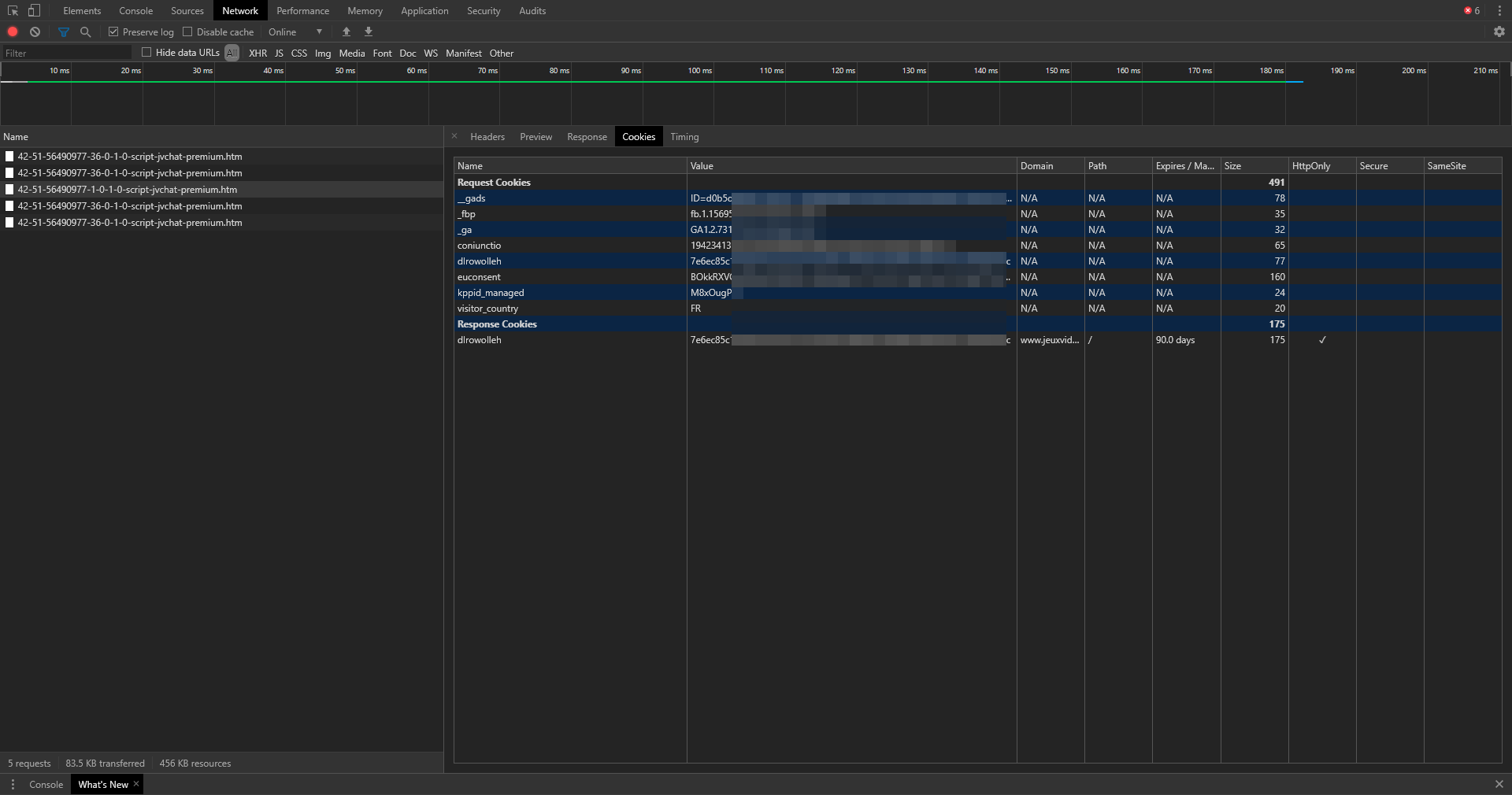Show the Preview tab of the request

536,137
